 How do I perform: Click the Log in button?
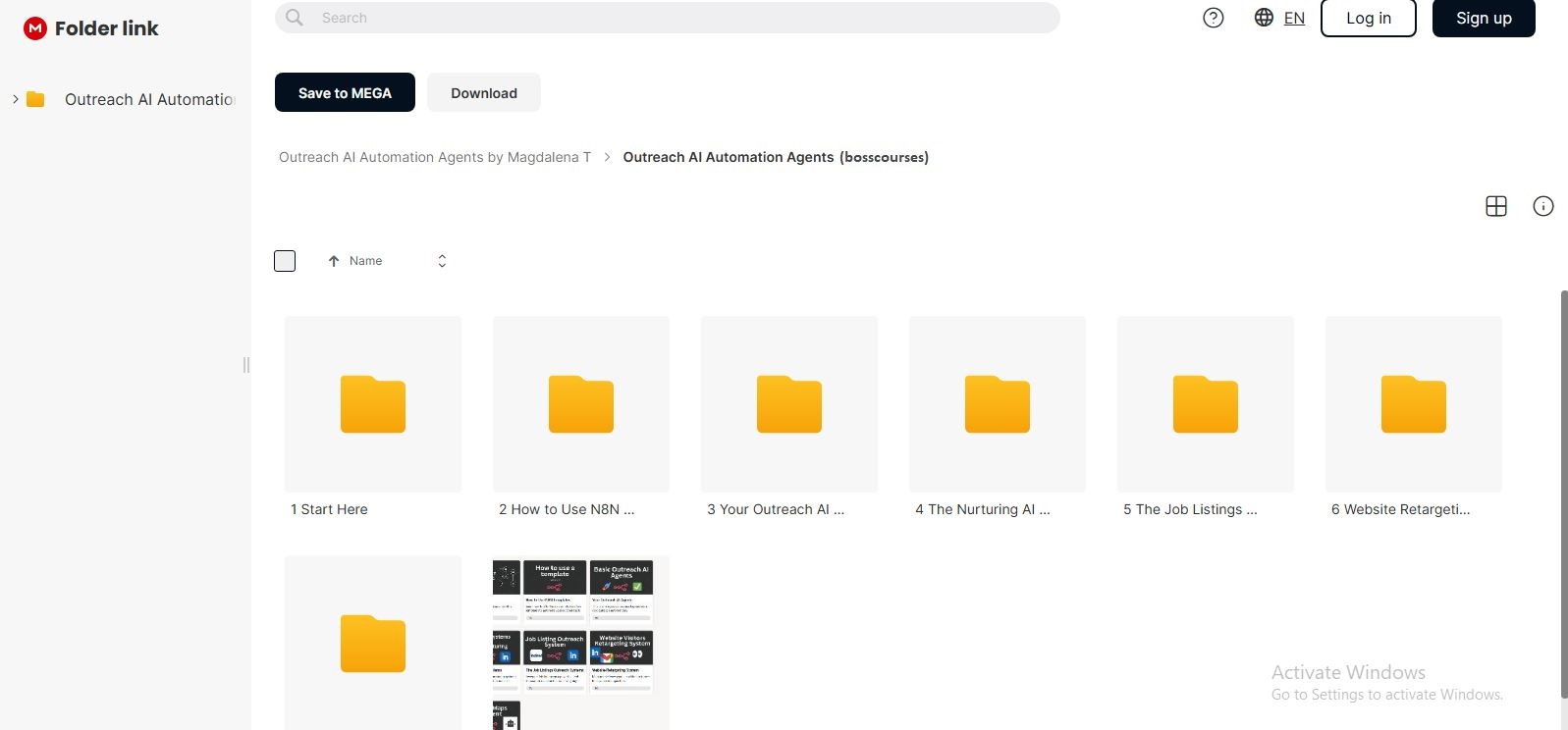1368,18
